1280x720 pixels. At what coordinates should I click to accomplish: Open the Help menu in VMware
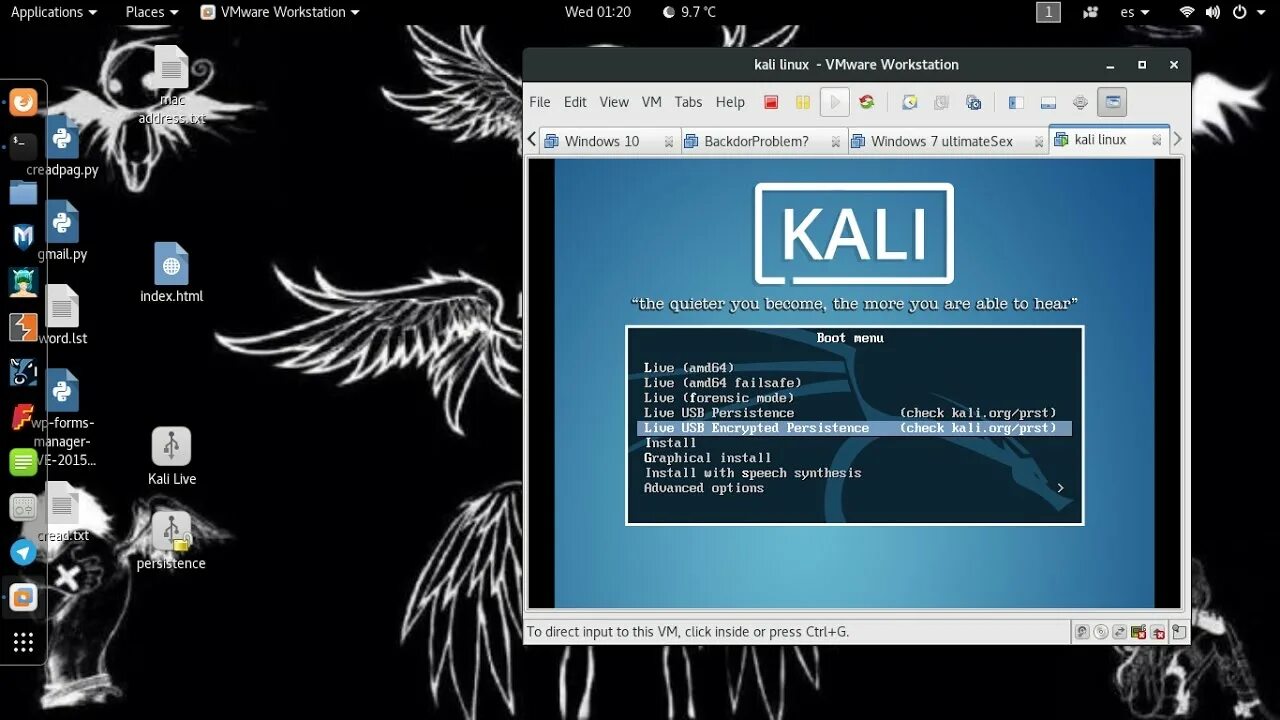tap(730, 102)
